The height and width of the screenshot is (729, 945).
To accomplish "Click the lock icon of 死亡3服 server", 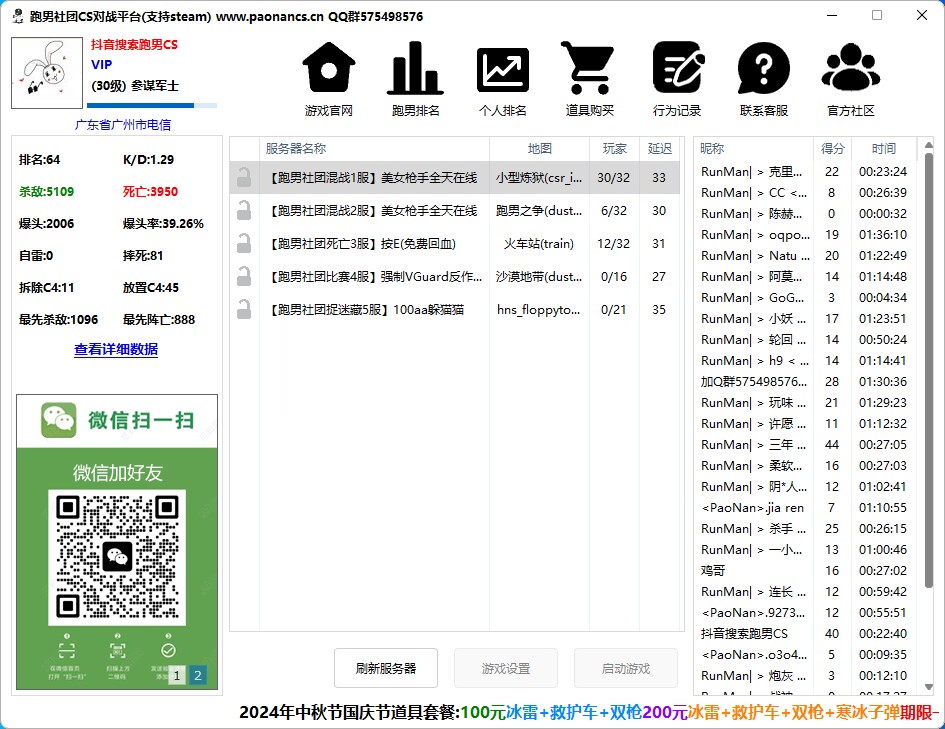I will (x=244, y=243).
